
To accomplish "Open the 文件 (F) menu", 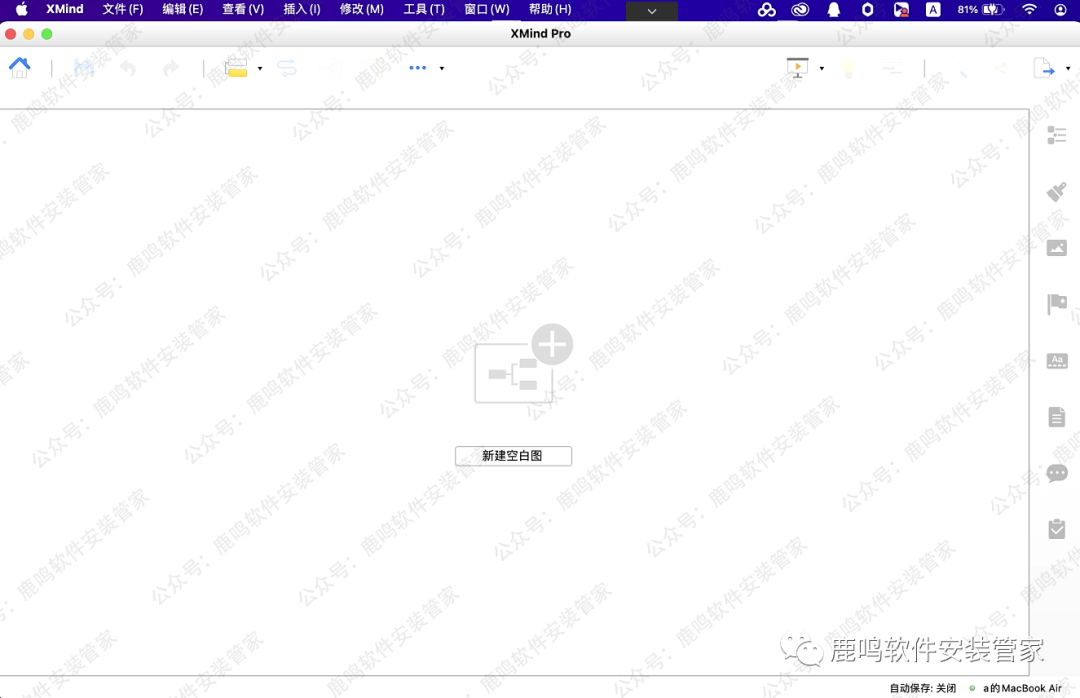I will click(122, 9).
